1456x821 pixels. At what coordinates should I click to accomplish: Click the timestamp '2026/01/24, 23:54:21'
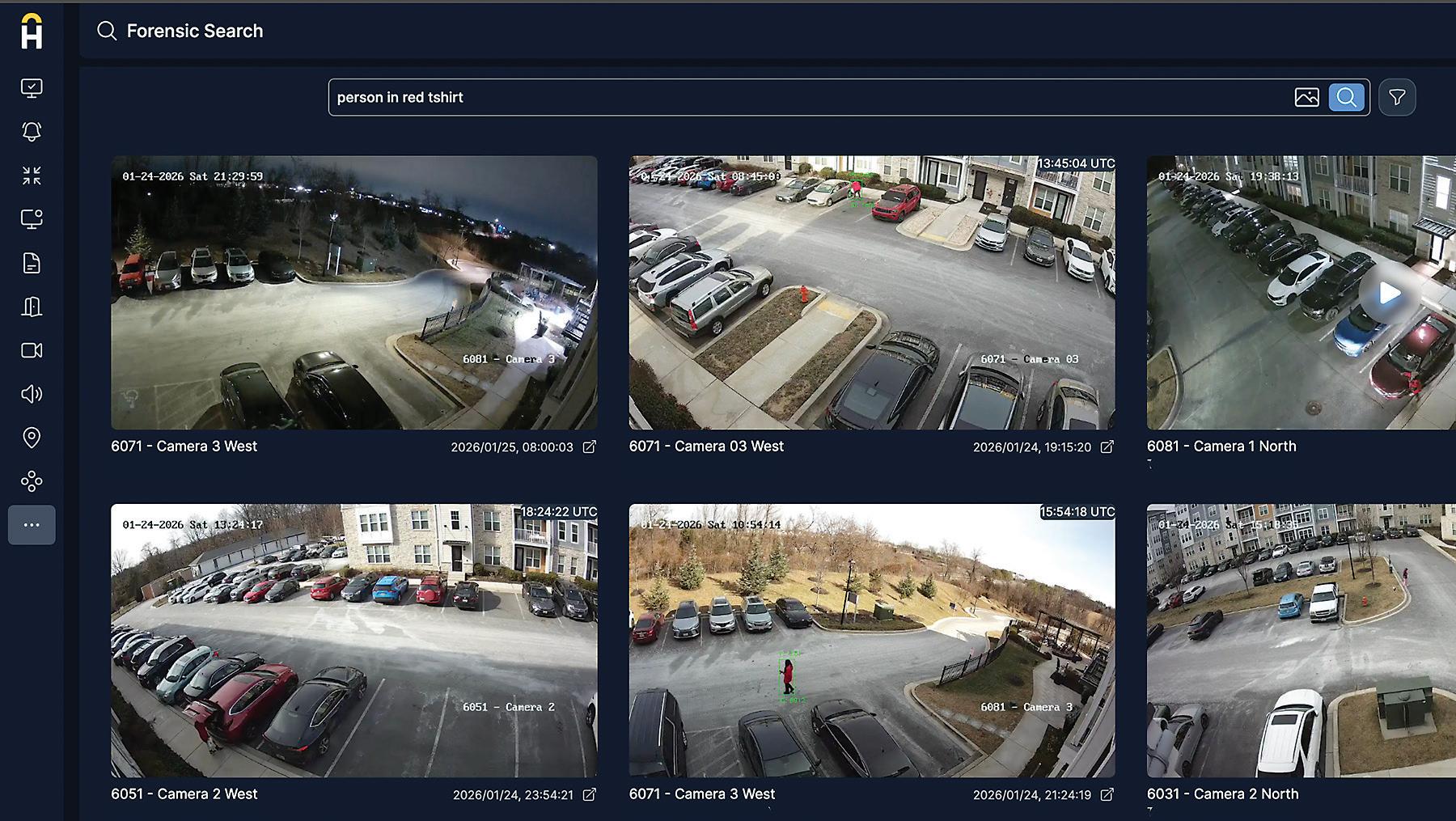pyautogui.click(x=513, y=795)
